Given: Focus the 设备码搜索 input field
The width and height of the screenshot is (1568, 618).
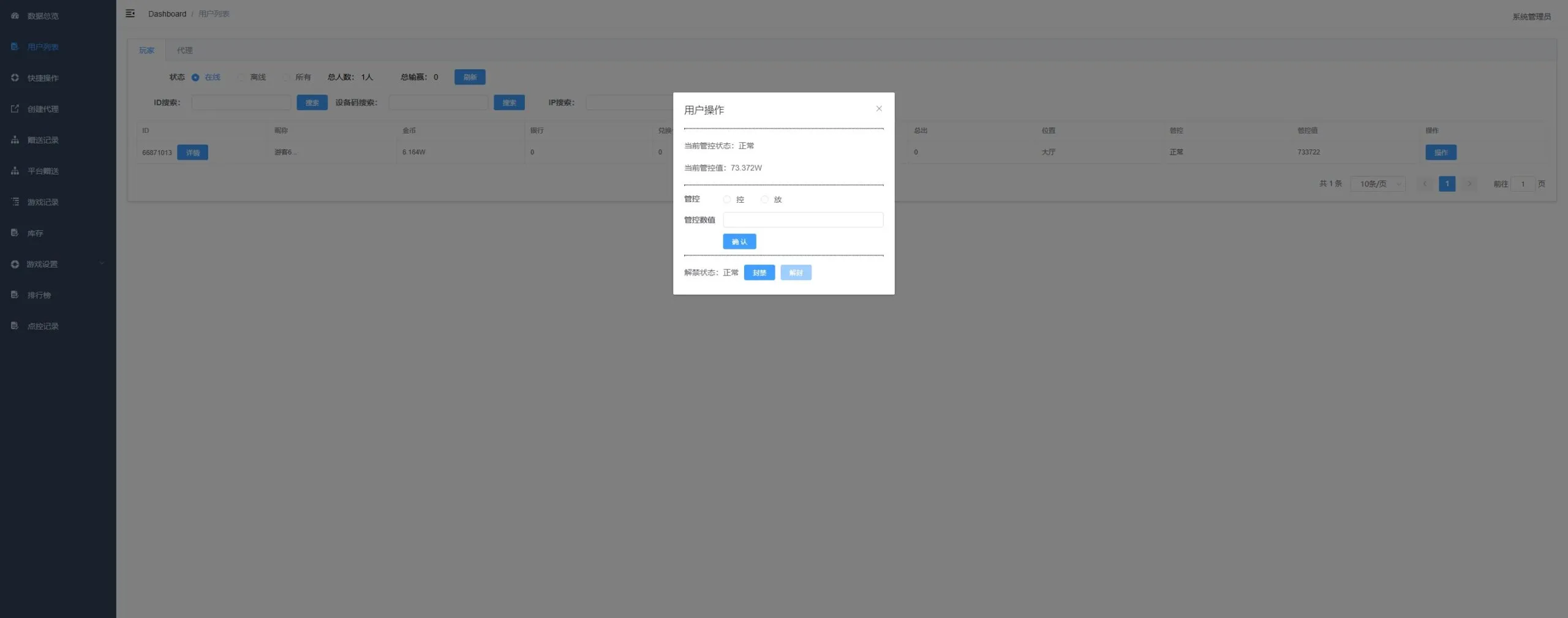Looking at the screenshot, I should 438,103.
